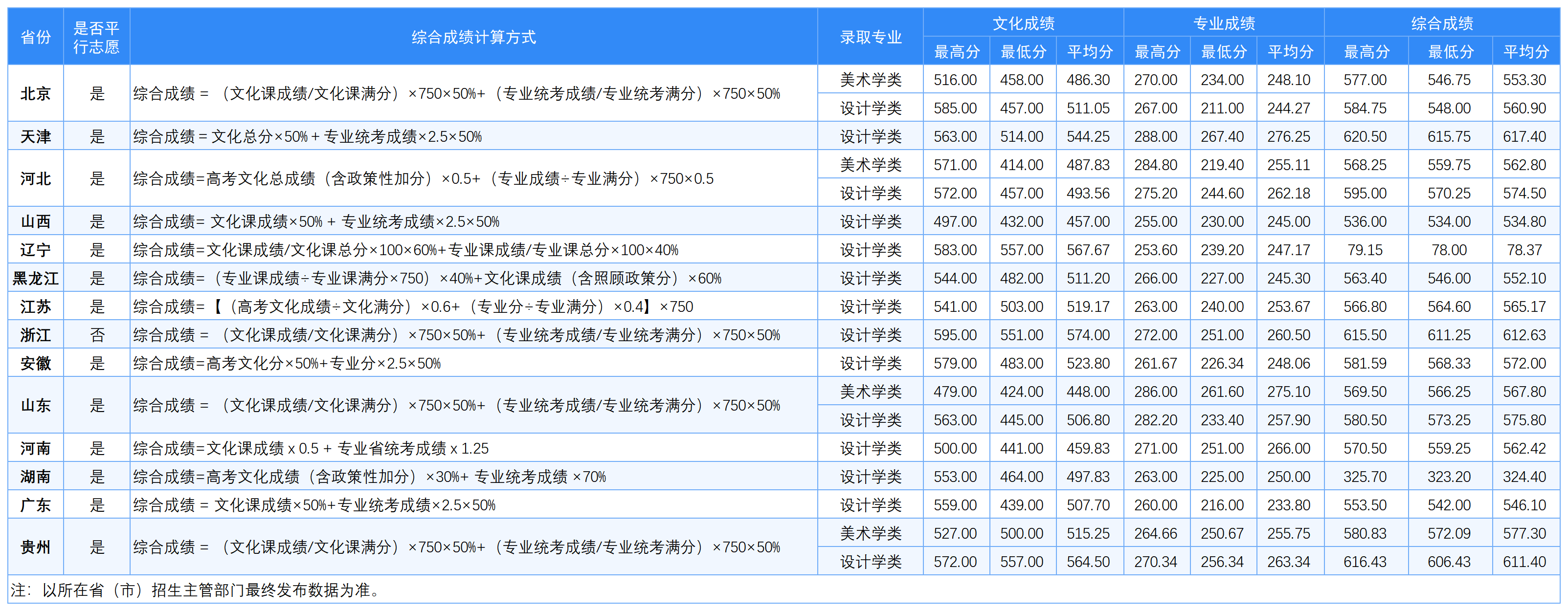The width and height of the screenshot is (1568, 611).
Task: Click the 省份 column header
Action: point(35,37)
